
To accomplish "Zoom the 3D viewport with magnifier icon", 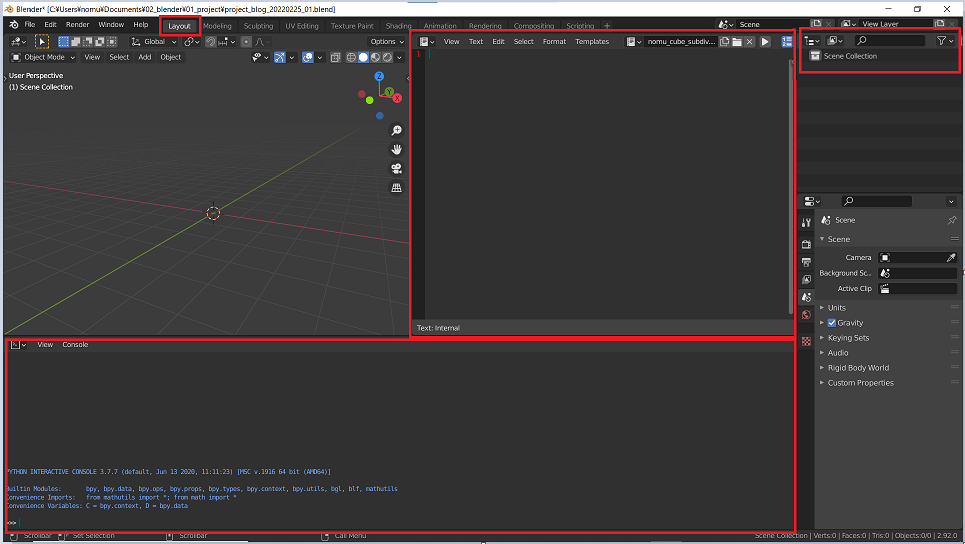I will 396,130.
